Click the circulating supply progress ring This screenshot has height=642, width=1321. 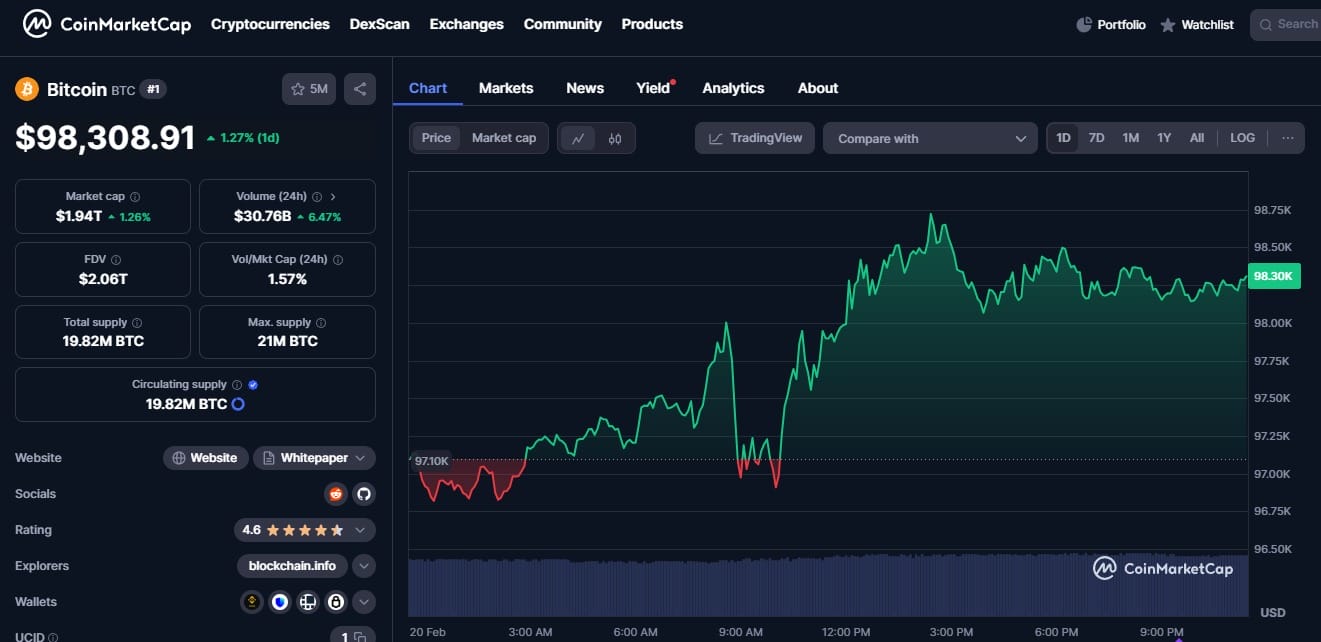tap(238, 404)
